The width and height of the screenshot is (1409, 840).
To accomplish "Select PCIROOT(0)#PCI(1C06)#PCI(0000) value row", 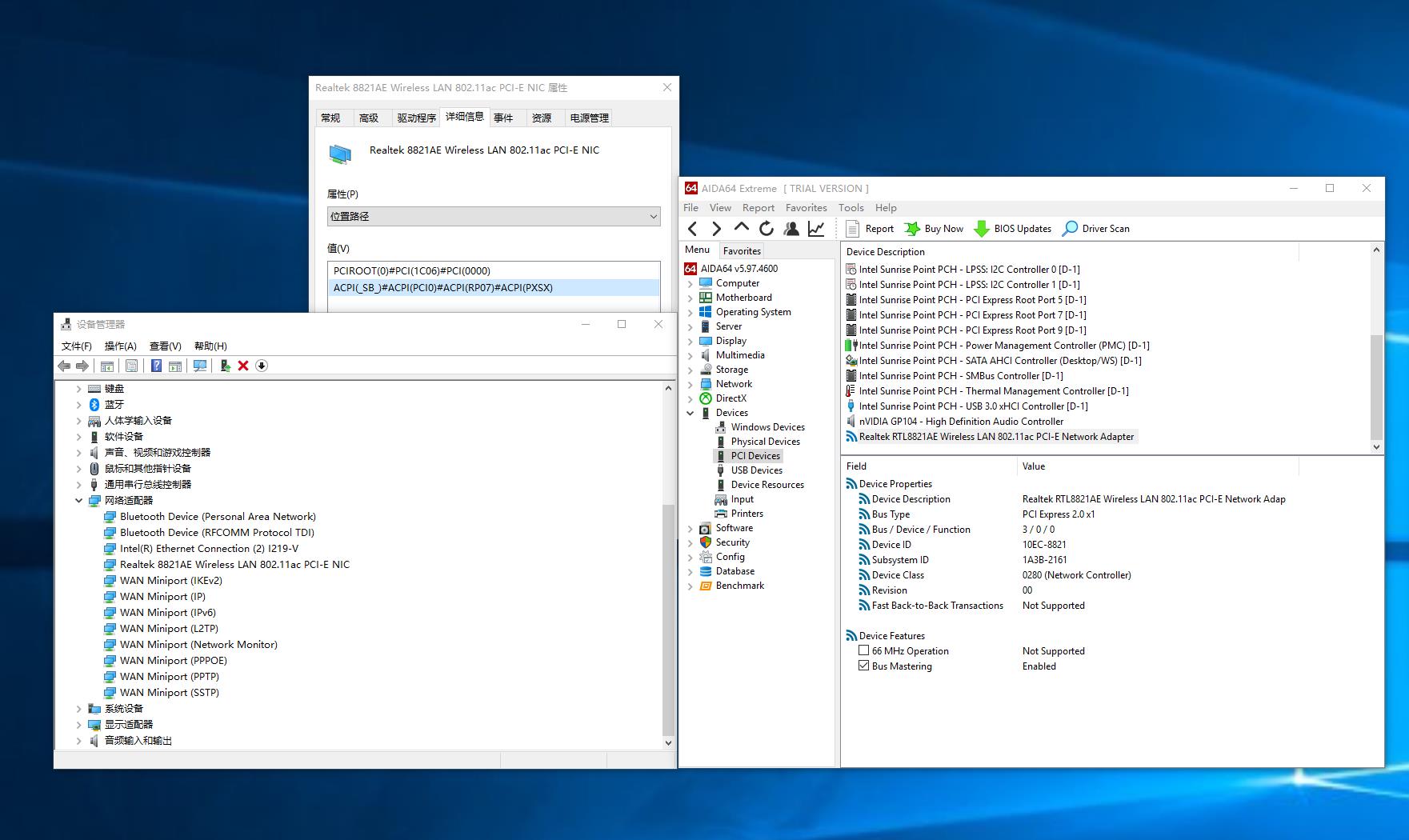I will [494, 270].
